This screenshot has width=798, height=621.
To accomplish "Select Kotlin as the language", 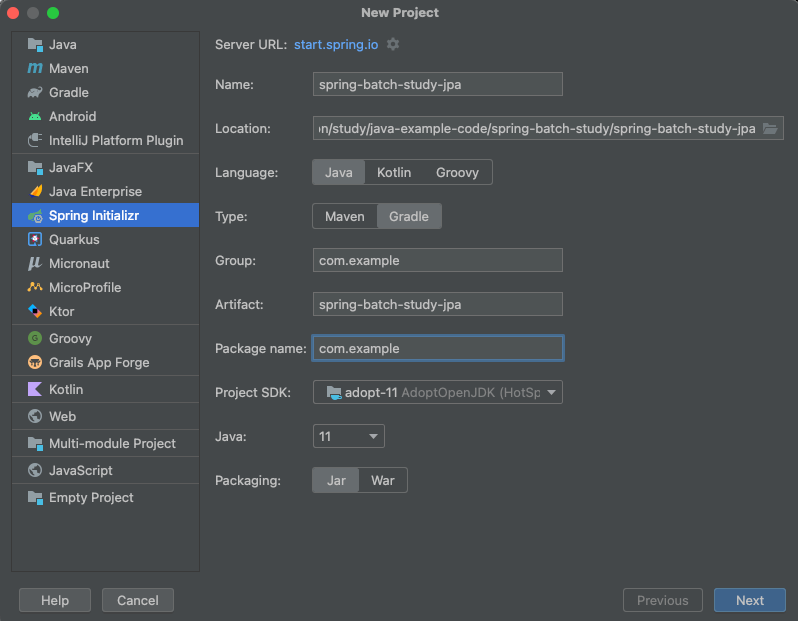I will [394, 172].
